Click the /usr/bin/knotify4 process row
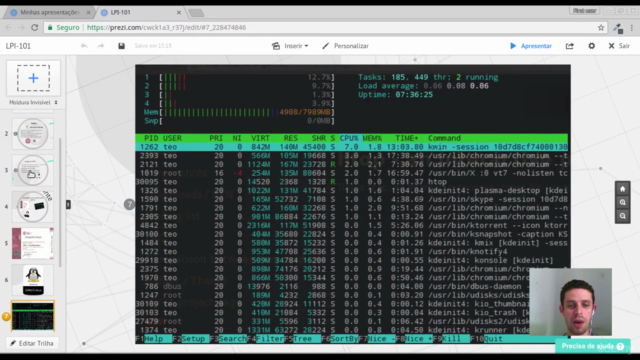Screen dimensions: 640x360 coord(351,251)
